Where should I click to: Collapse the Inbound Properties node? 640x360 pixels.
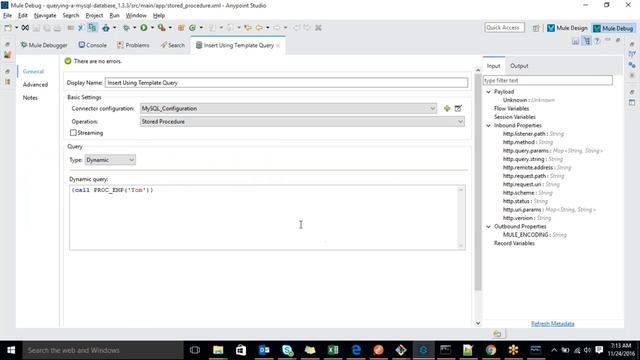click(x=489, y=125)
